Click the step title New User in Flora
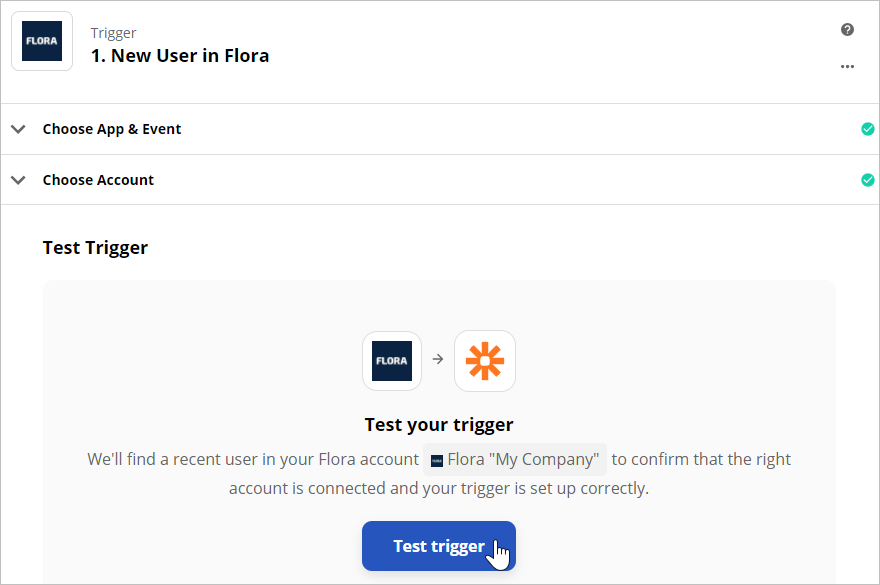This screenshot has height=585, width=880. coord(180,56)
